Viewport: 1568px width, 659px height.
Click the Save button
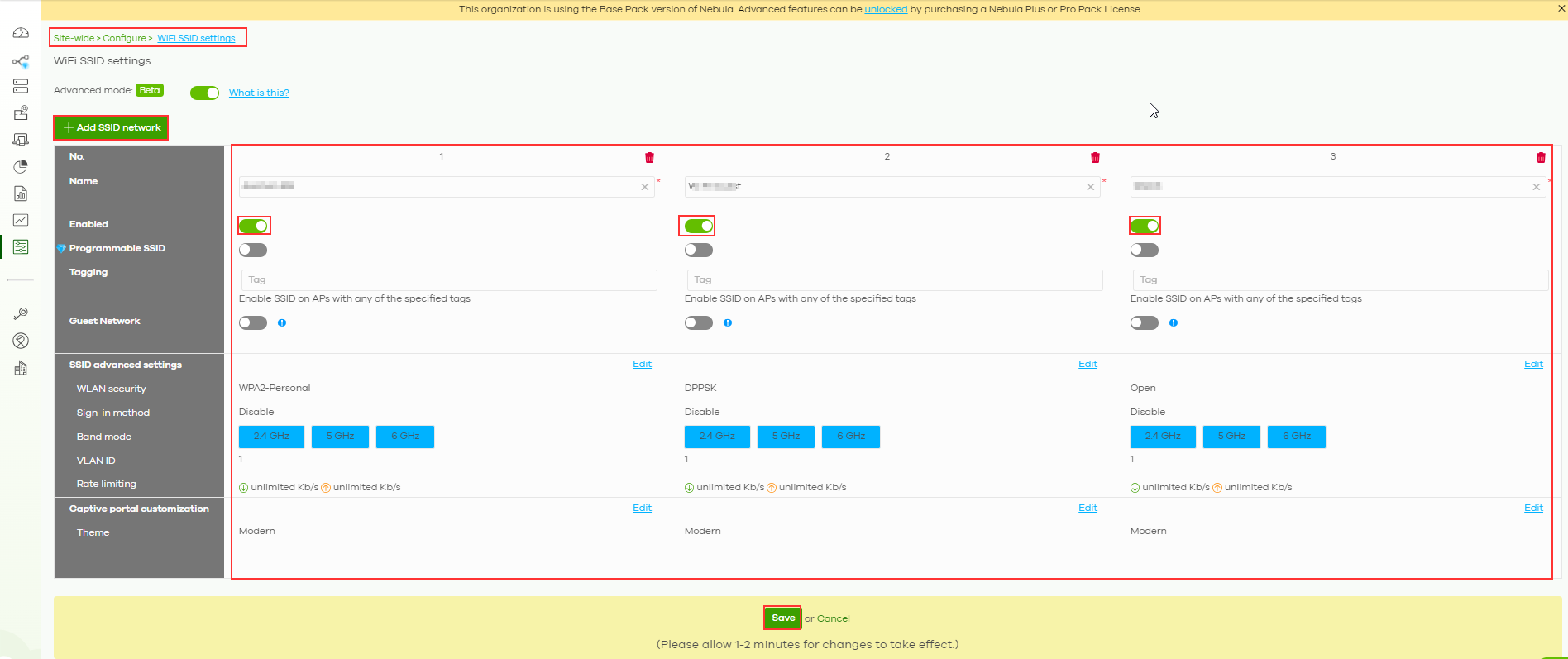point(782,618)
